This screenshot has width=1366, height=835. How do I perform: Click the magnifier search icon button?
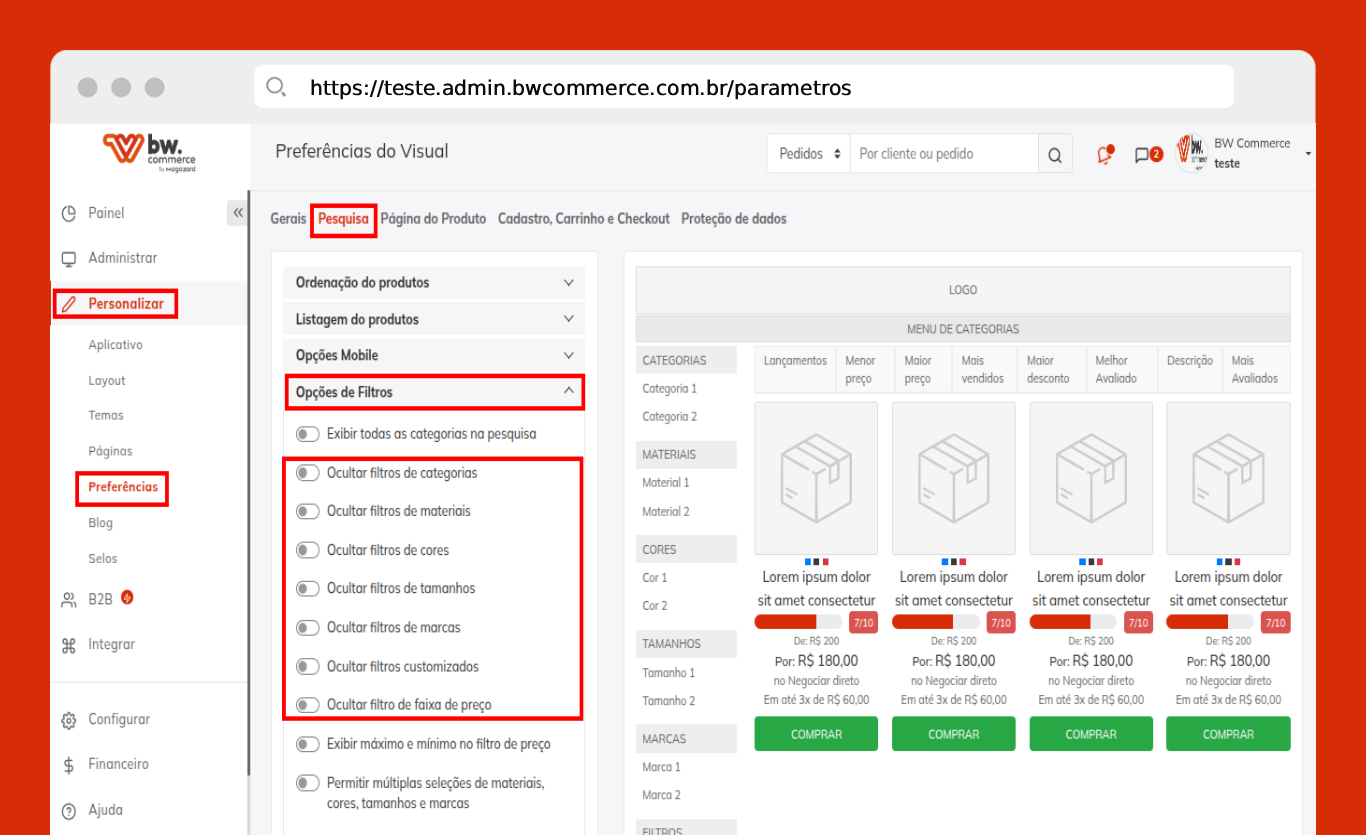point(1055,155)
